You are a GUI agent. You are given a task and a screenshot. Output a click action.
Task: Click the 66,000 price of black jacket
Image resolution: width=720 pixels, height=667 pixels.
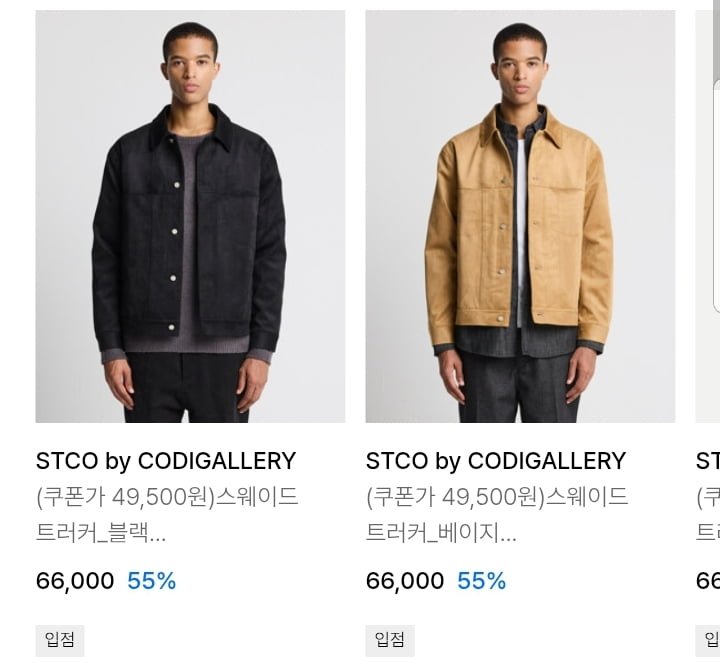75,581
